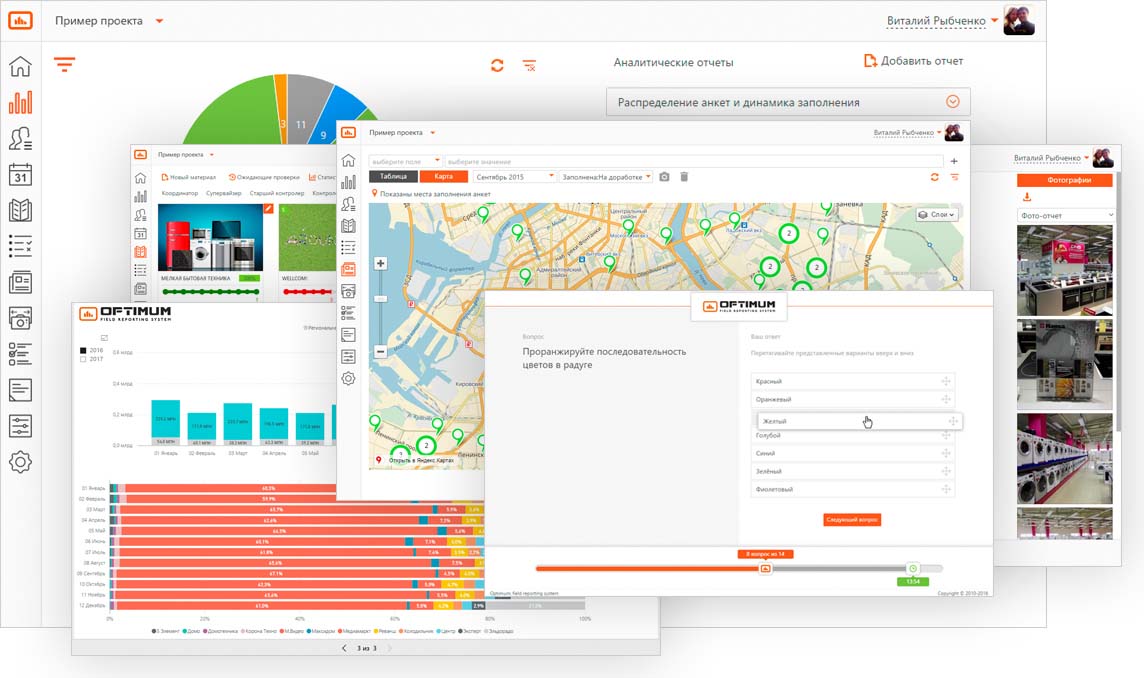Open the sliders icon in the main sidebar

pyautogui.click(x=20, y=425)
